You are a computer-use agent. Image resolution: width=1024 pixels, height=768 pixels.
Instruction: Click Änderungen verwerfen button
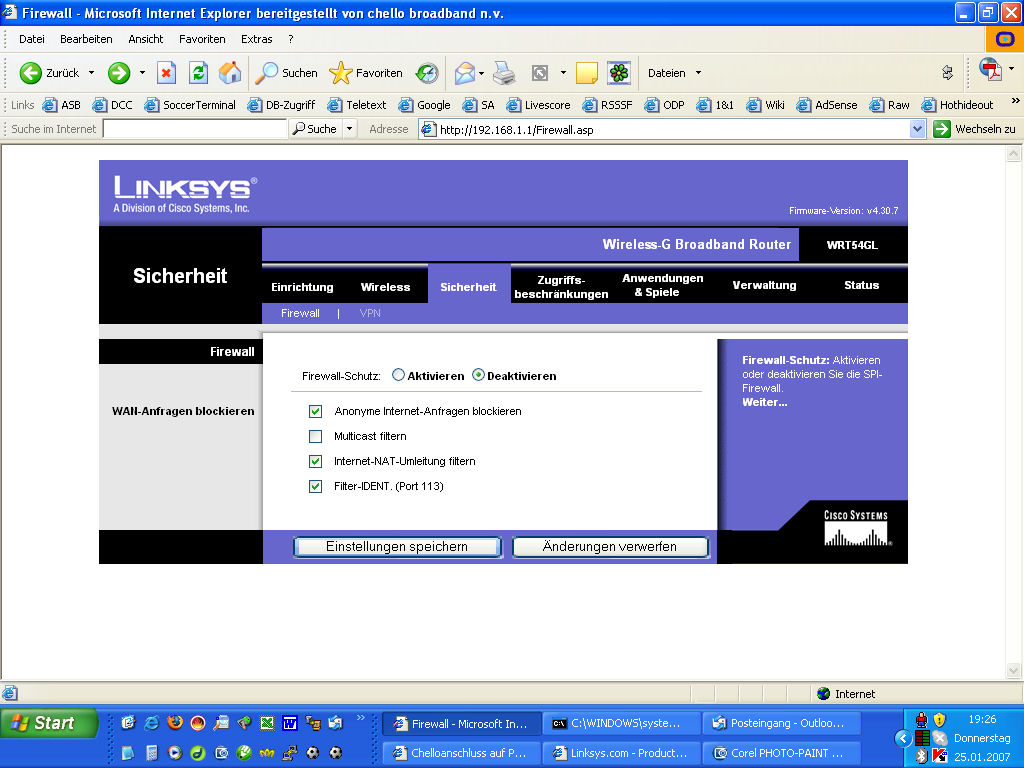pyautogui.click(x=610, y=547)
